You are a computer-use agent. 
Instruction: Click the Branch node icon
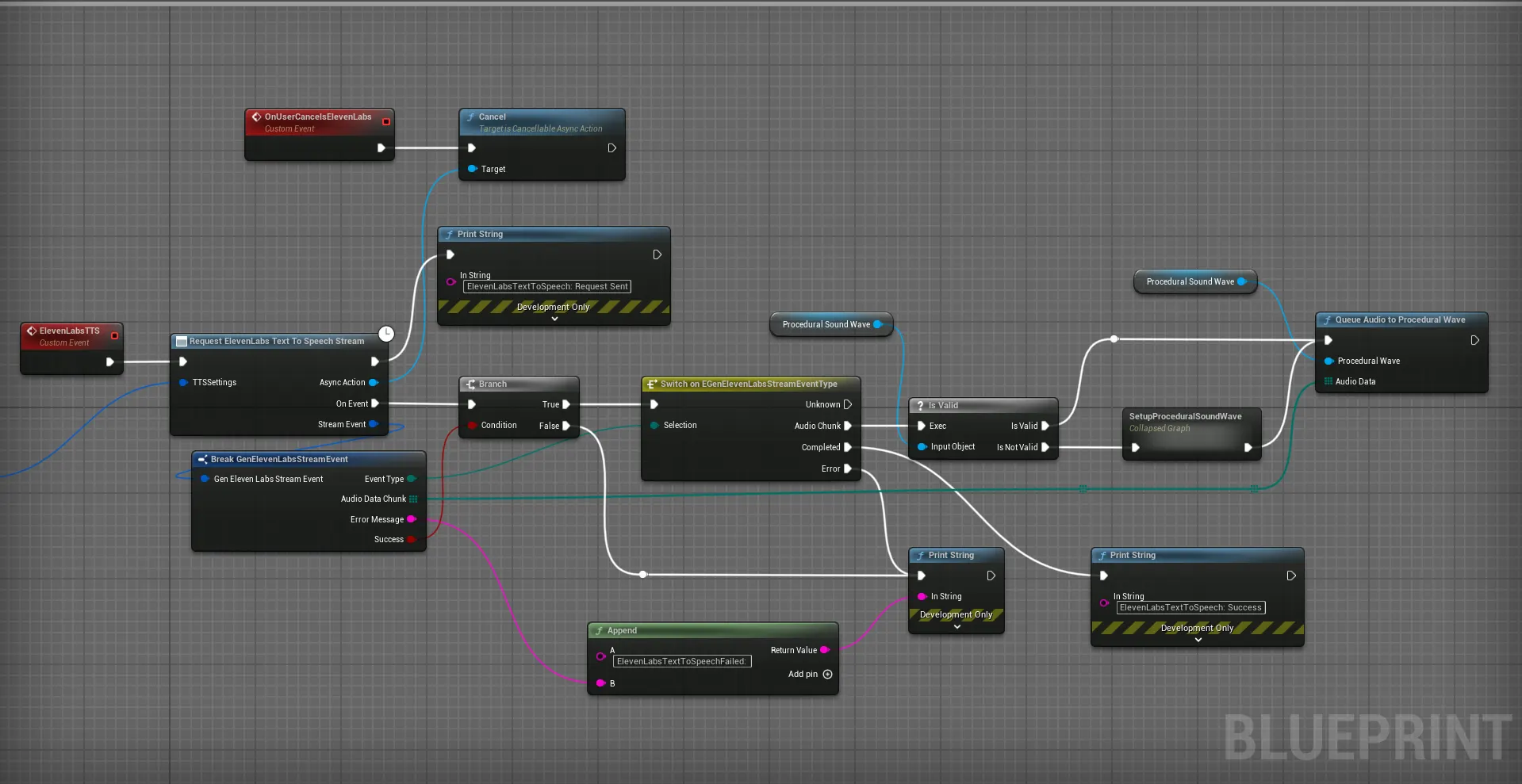pos(471,384)
